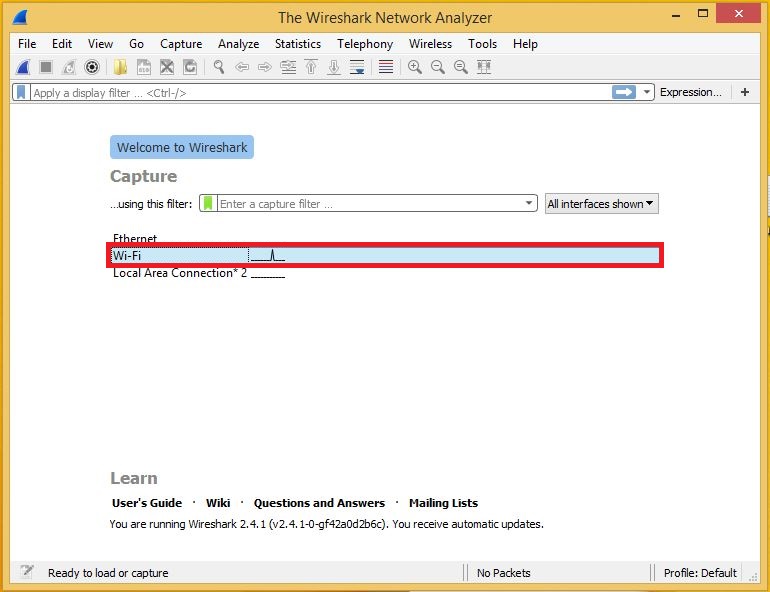The image size is (770, 592).
Task: Click the green capture filter bookmark icon
Action: 208,203
